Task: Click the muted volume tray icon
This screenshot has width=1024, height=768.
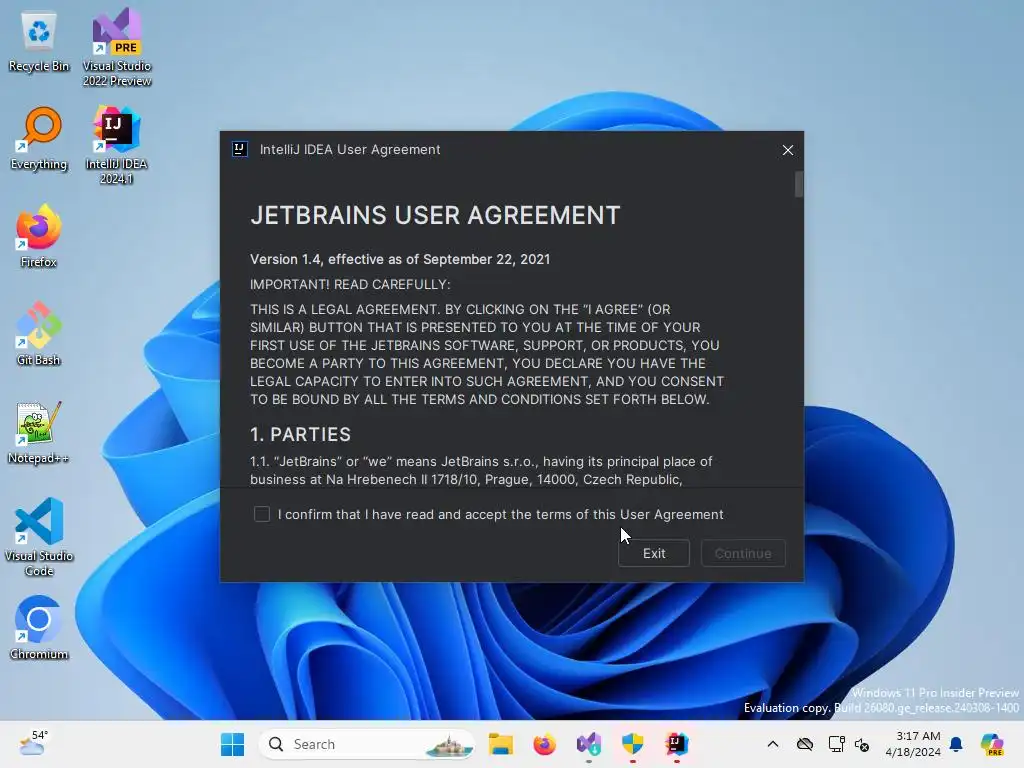Action: 862,744
